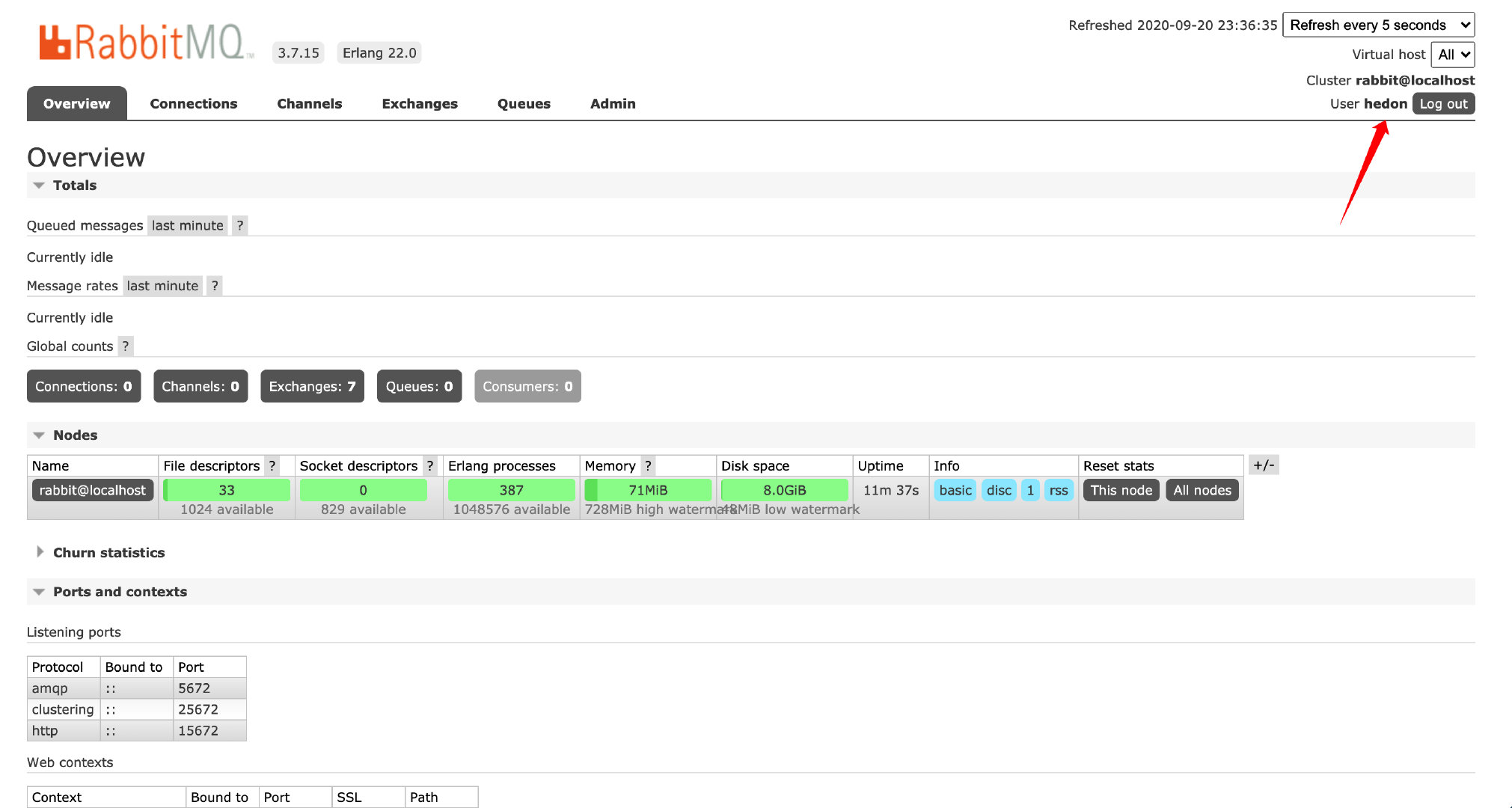Click help icon beside Queued messages
The height and width of the screenshot is (808, 1512).
click(x=239, y=225)
